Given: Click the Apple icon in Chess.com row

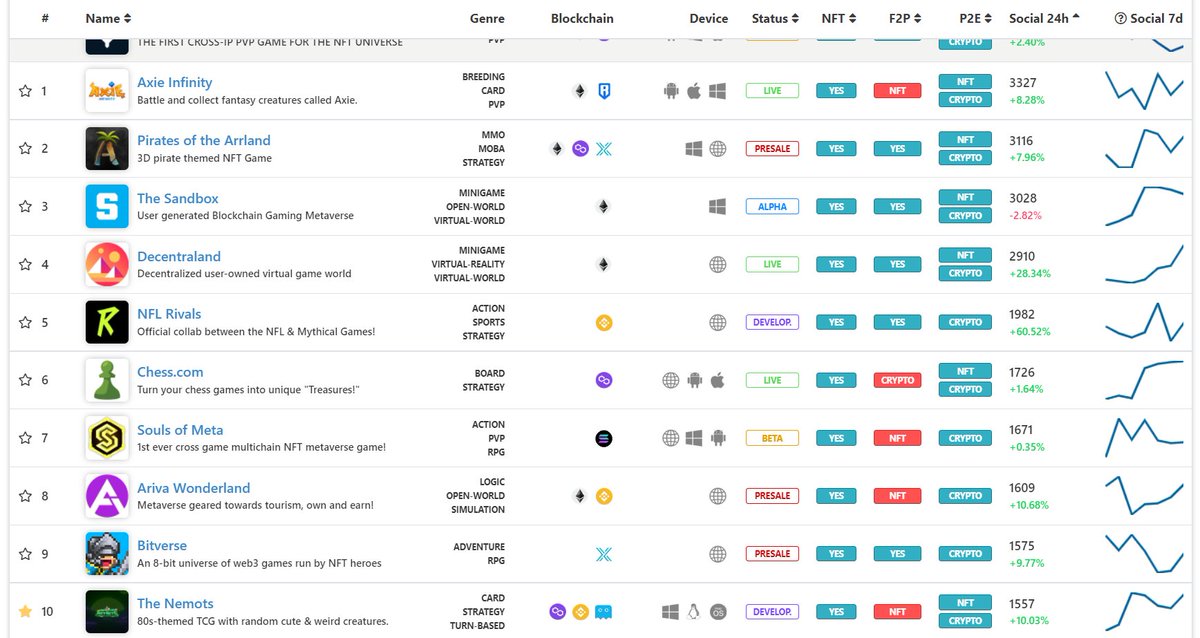Looking at the screenshot, I should tap(717, 380).
